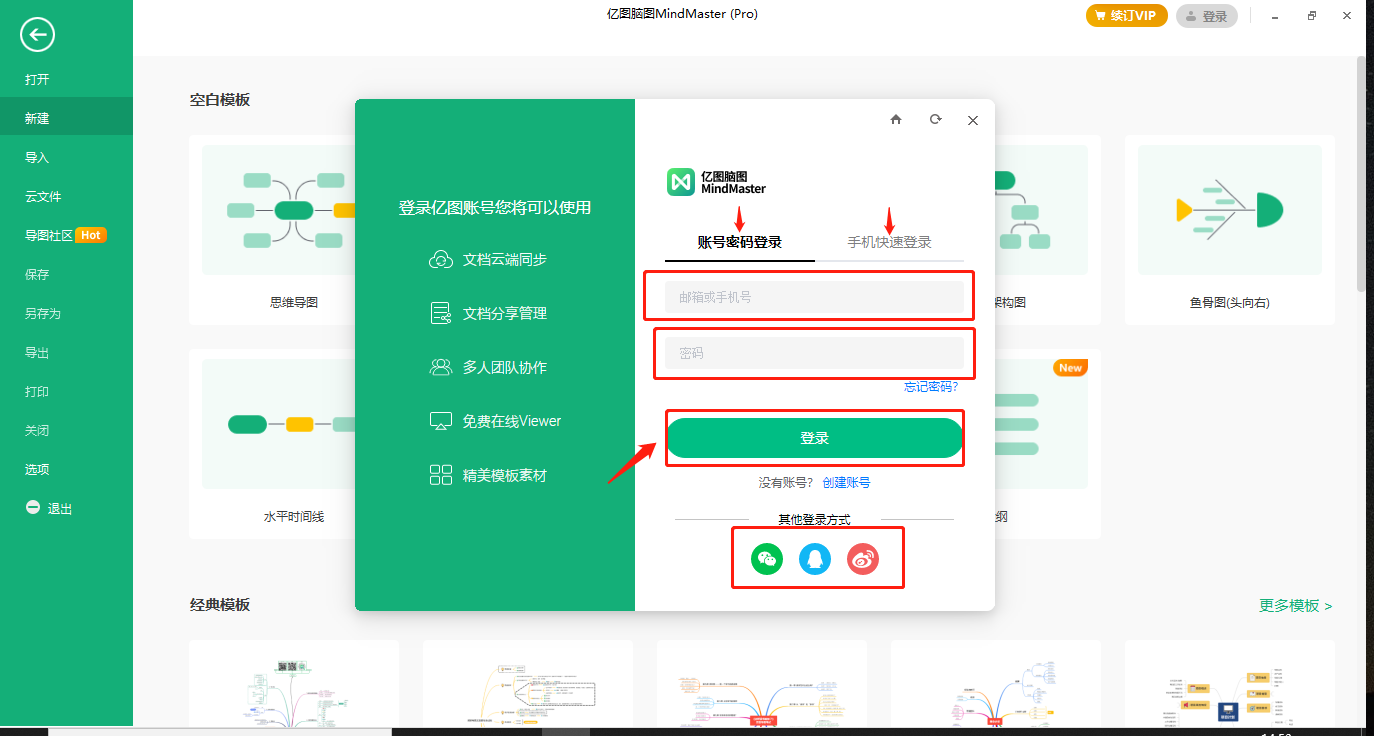Click the grey 登录 button in title bar
This screenshot has height=736, width=1374.
coord(1207,16)
